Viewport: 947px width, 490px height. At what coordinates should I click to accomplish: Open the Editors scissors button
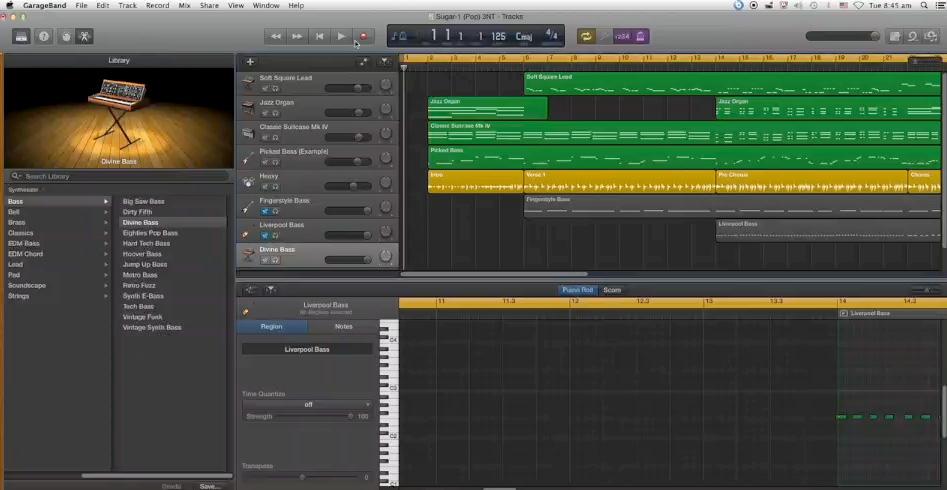tap(84, 36)
